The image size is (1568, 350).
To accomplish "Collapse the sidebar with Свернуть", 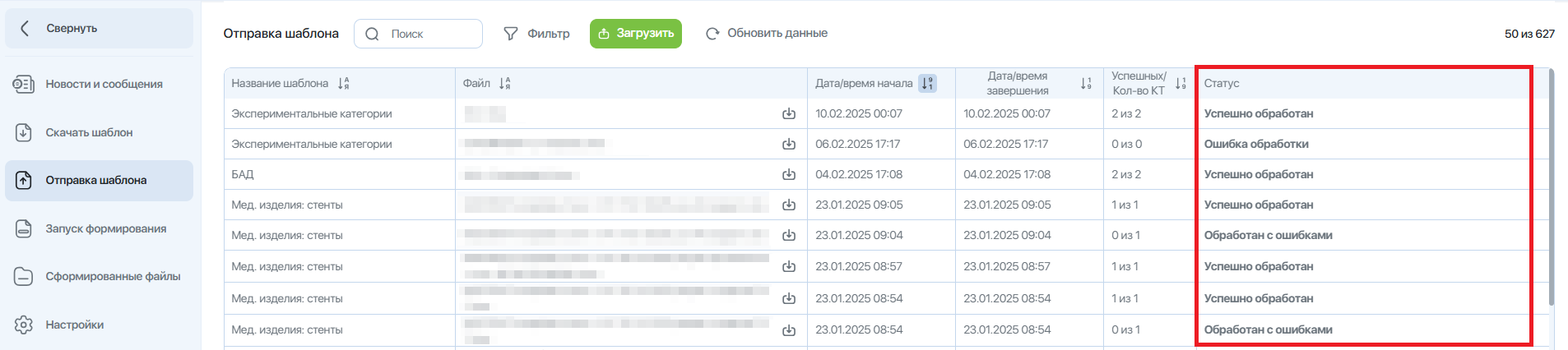I will tap(99, 29).
